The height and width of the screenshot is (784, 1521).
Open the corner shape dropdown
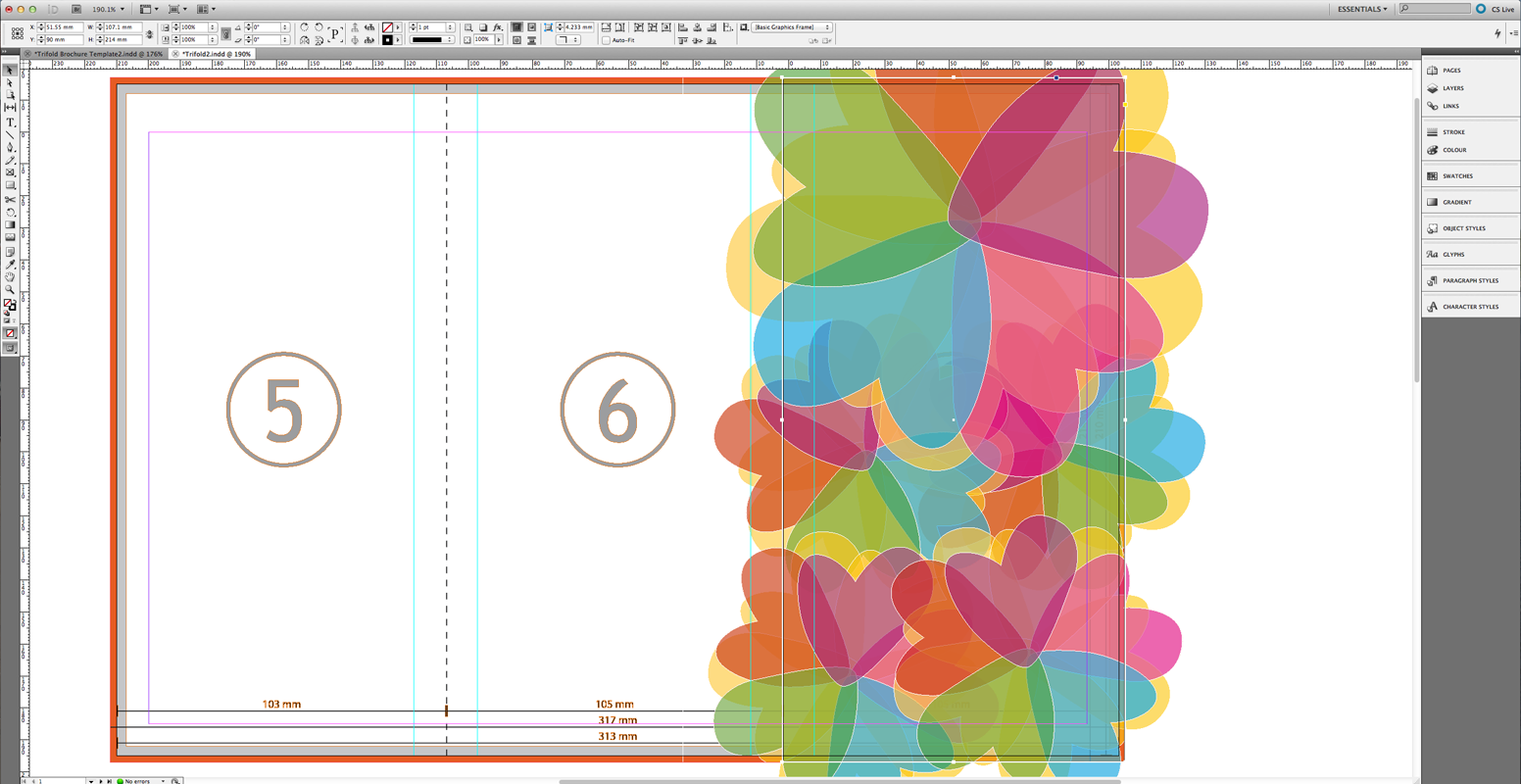[568, 40]
